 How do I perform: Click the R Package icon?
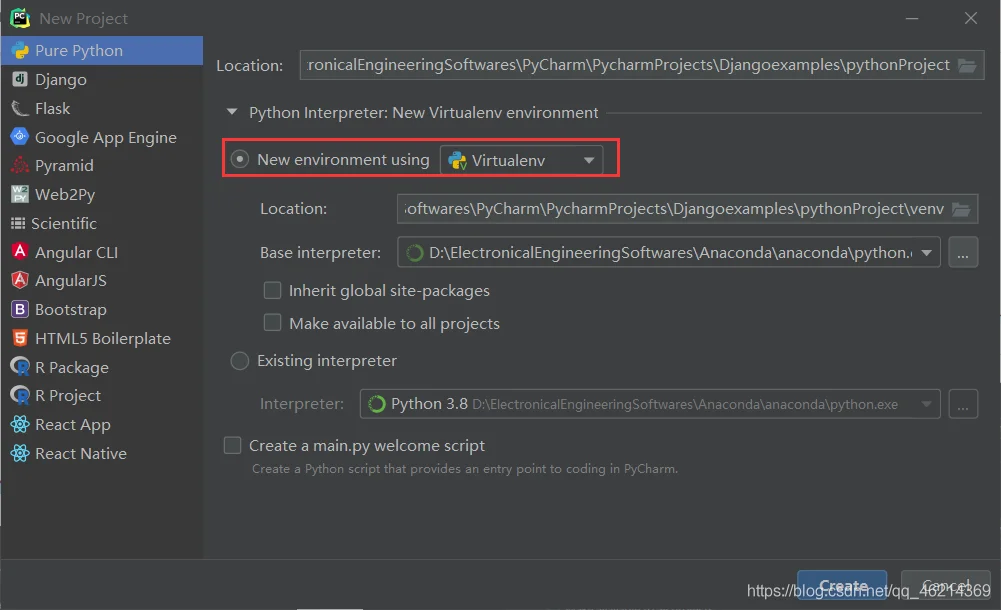tap(20, 367)
